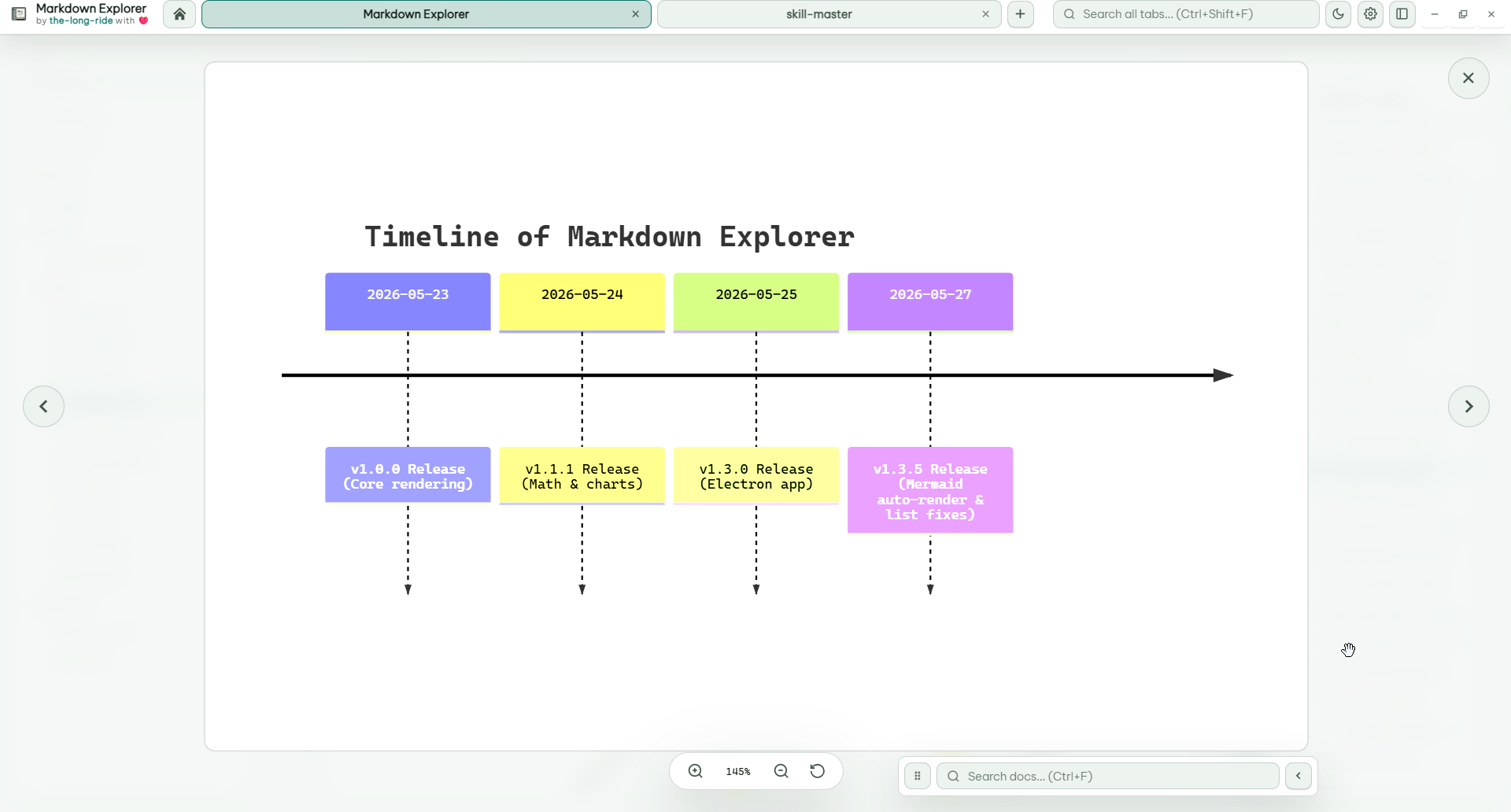Restore down the application window

(x=1463, y=14)
